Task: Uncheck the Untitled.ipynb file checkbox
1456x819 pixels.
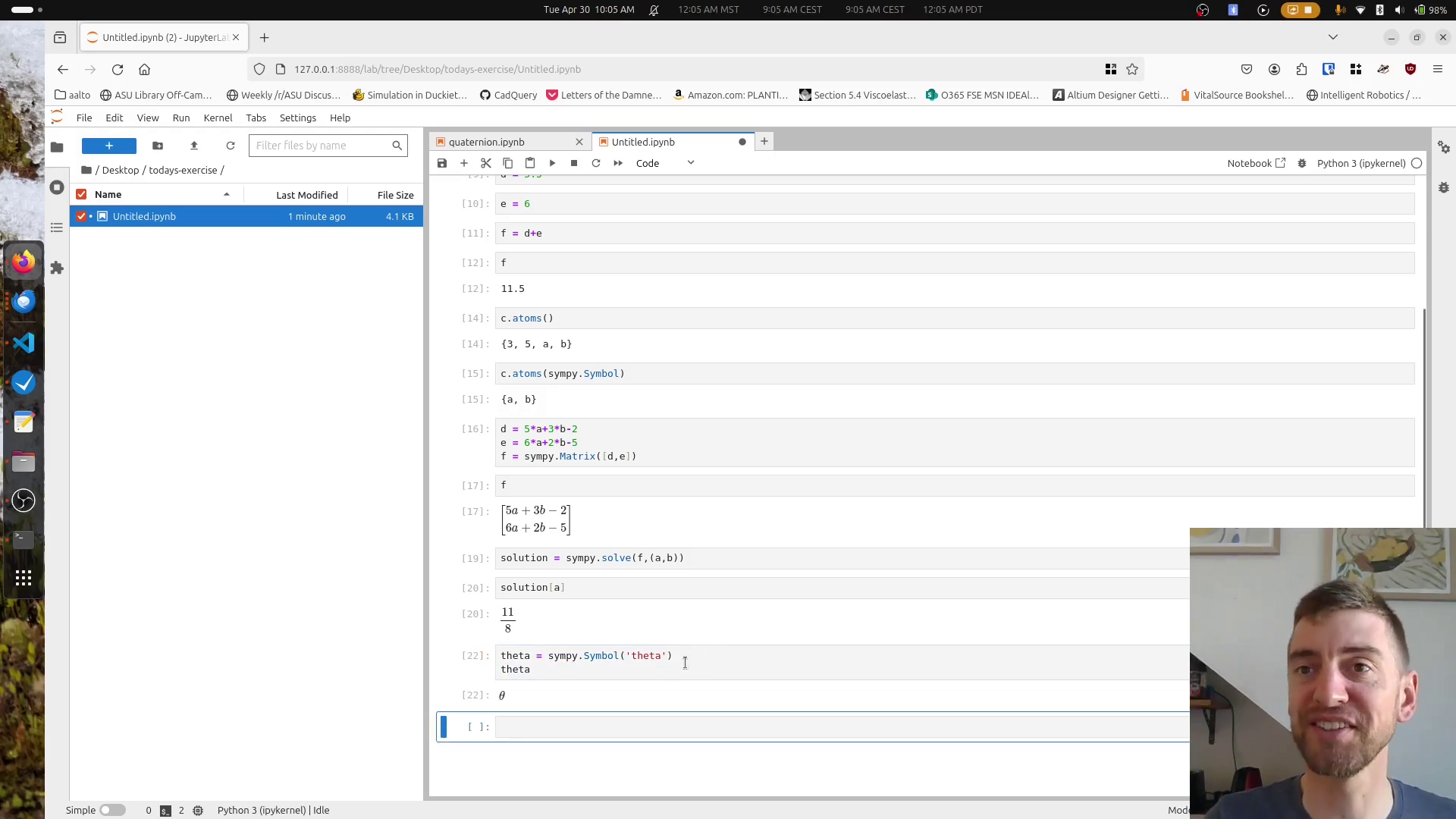Action: 81,216
